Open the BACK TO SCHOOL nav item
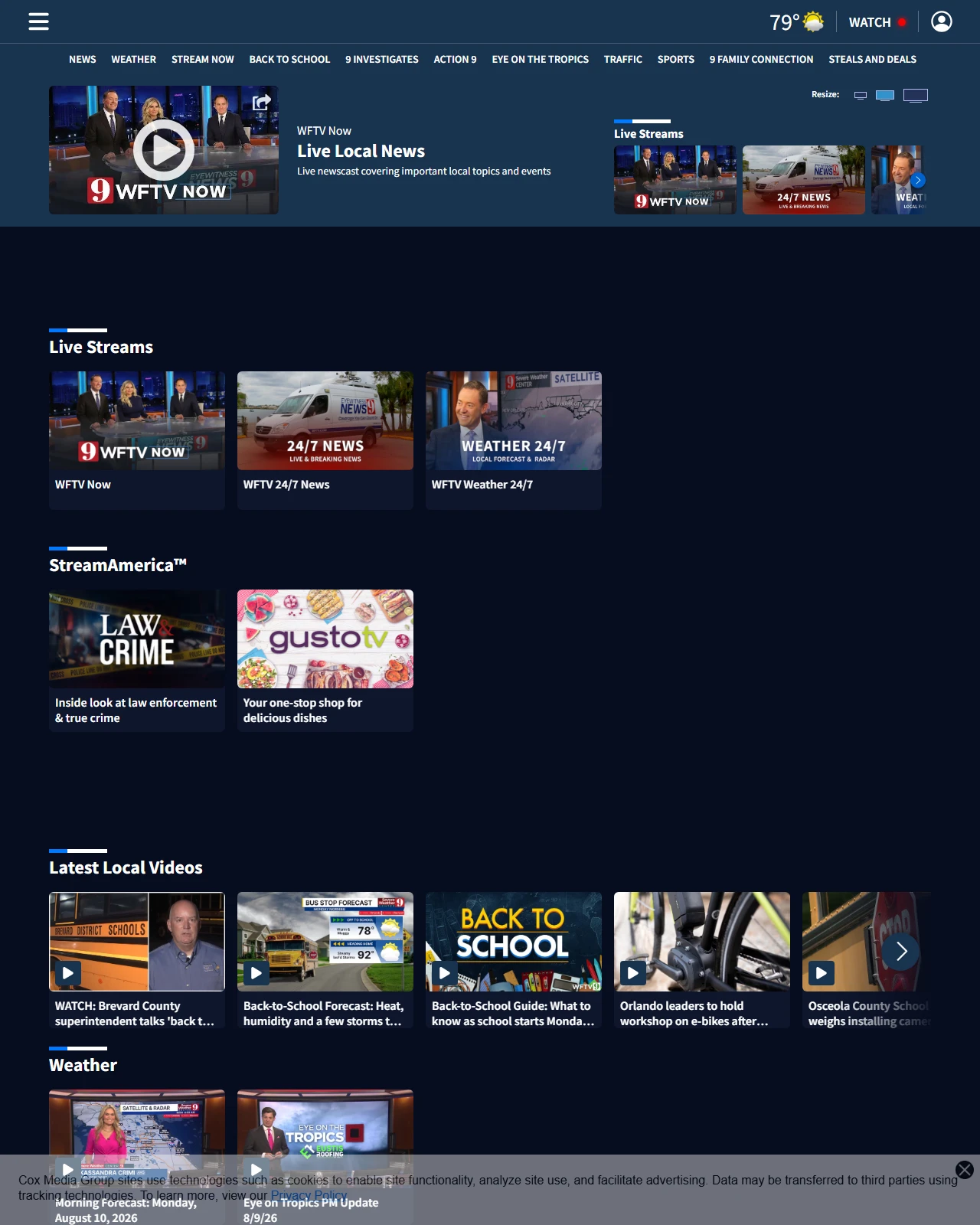This screenshot has width=980, height=1225. 289,59
